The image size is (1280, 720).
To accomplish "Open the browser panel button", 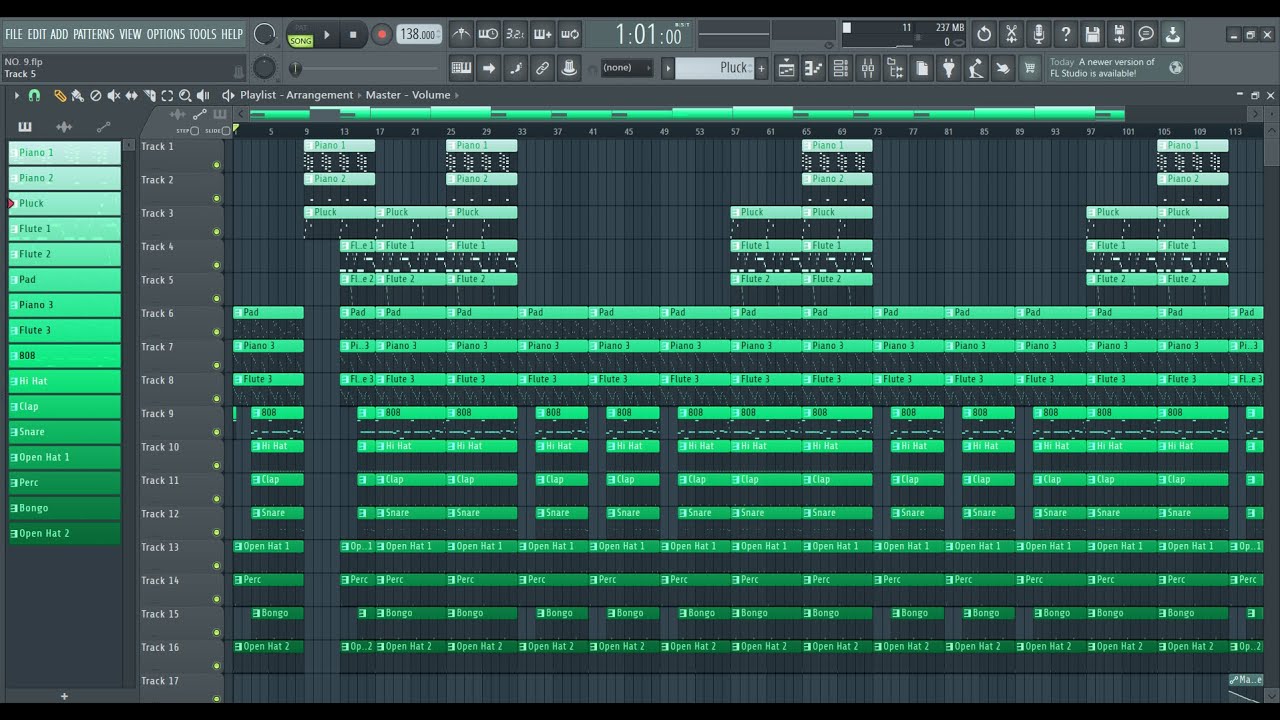I will point(895,68).
